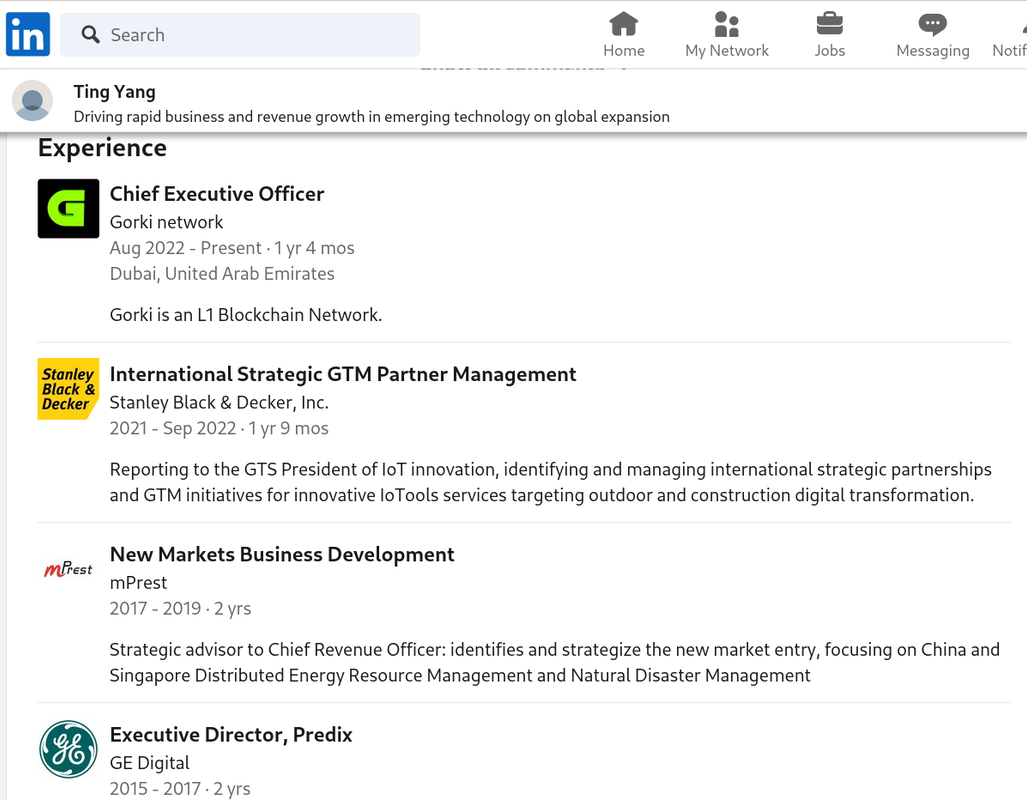1027x800 pixels.
Task: Click the Experience section heading
Action: 102,148
